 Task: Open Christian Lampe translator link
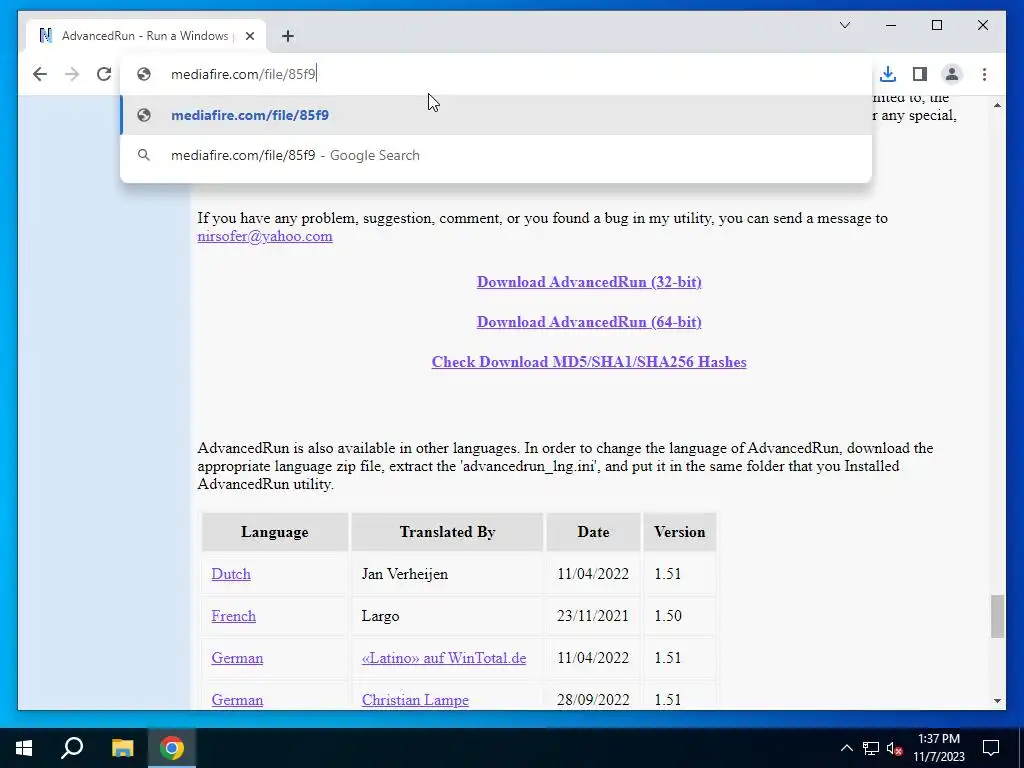pyautogui.click(x=415, y=699)
